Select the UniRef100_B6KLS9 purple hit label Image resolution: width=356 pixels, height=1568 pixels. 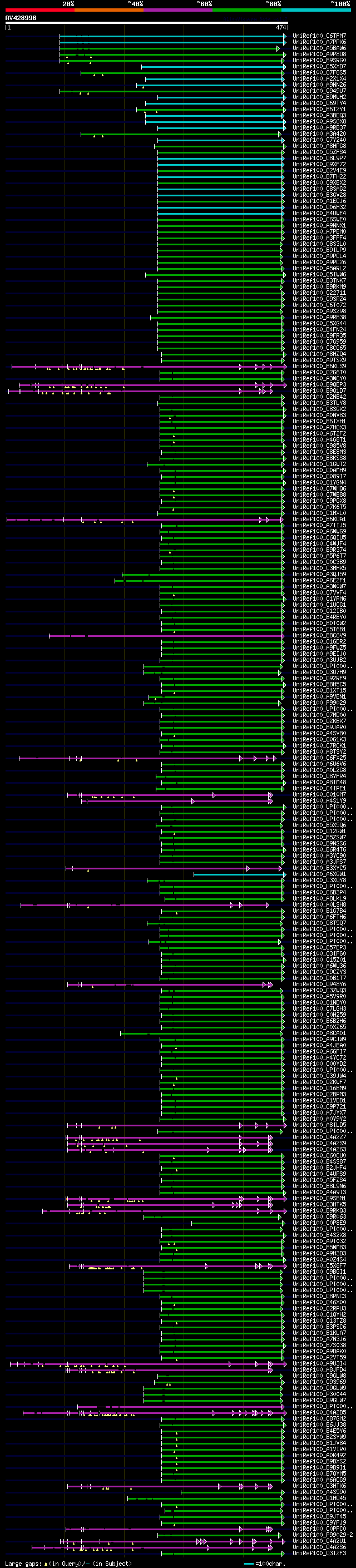(319, 367)
